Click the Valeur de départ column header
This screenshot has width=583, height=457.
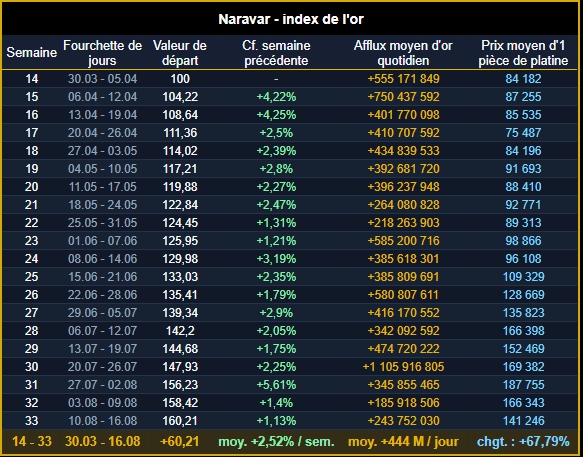180,53
